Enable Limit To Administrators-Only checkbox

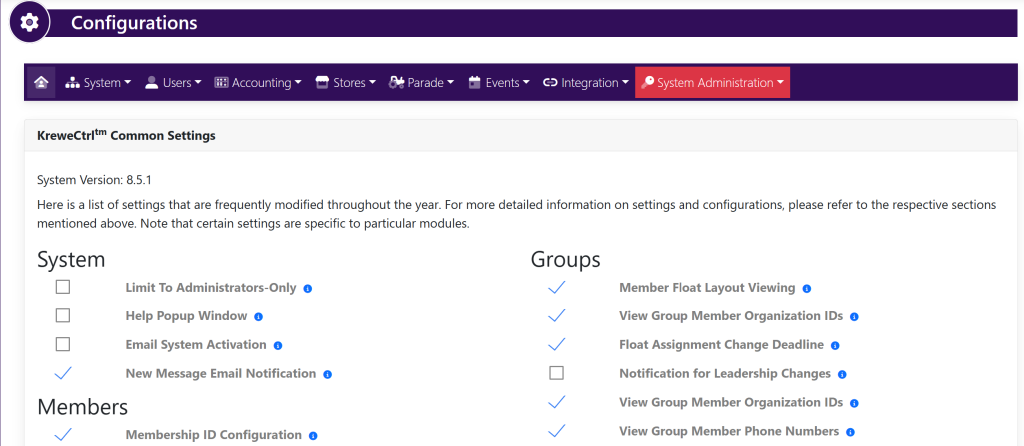[63, 287]
